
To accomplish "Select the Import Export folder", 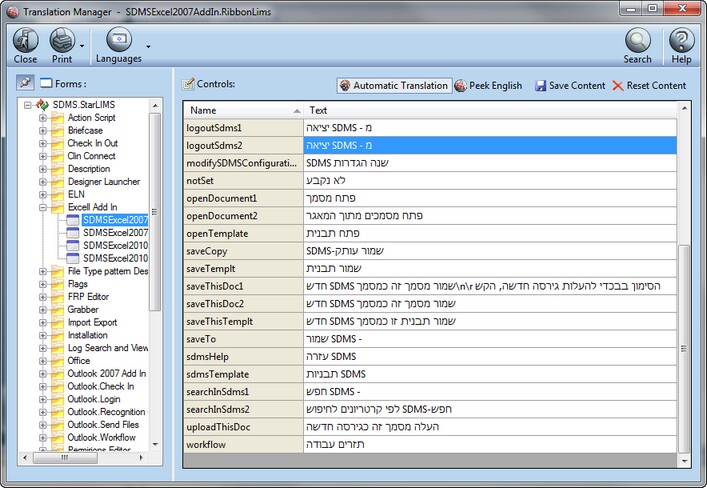I will [92, 322].
